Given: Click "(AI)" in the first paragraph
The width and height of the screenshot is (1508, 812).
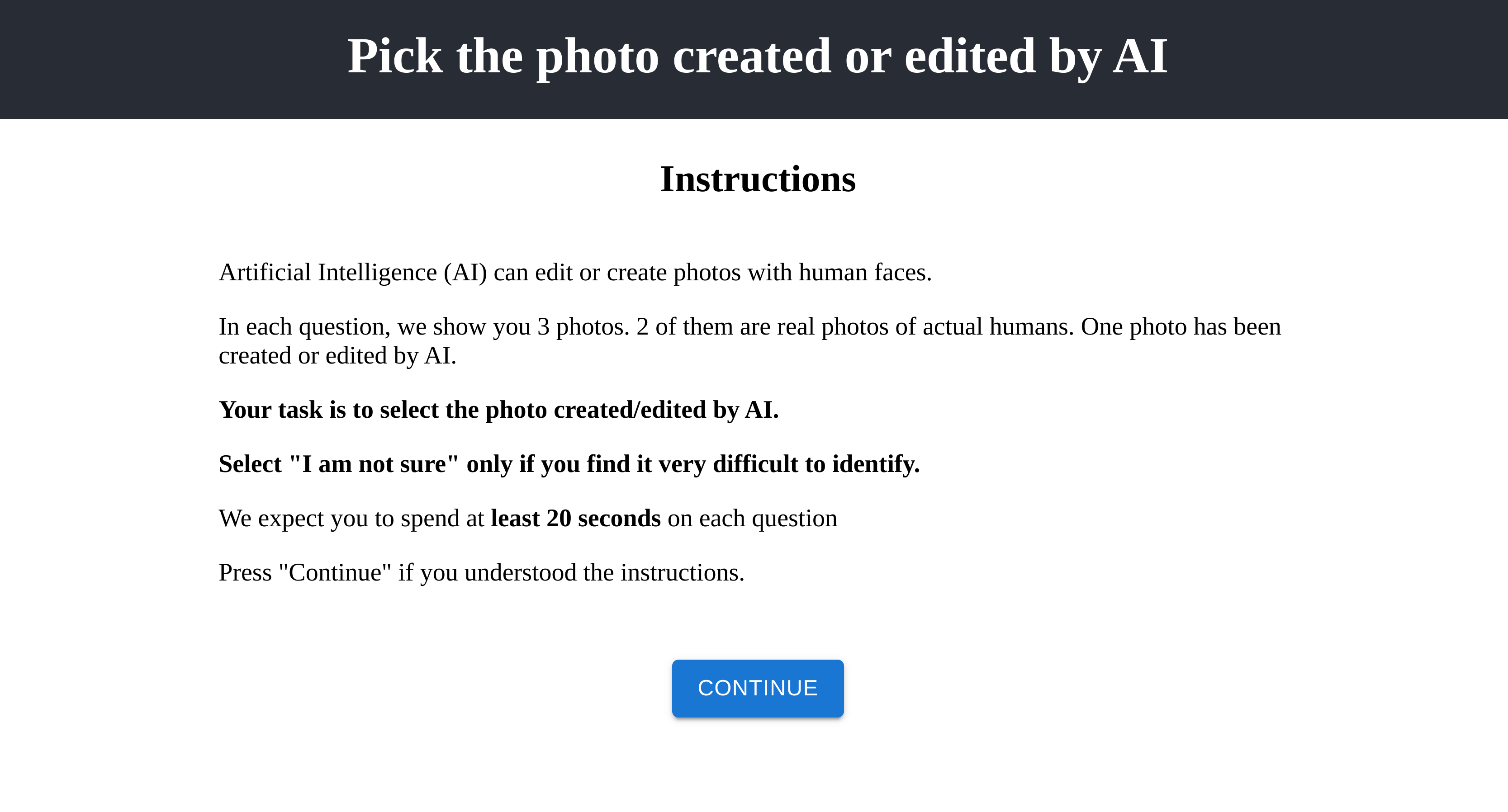Looking at the screenshot, I should coord(465,273).
